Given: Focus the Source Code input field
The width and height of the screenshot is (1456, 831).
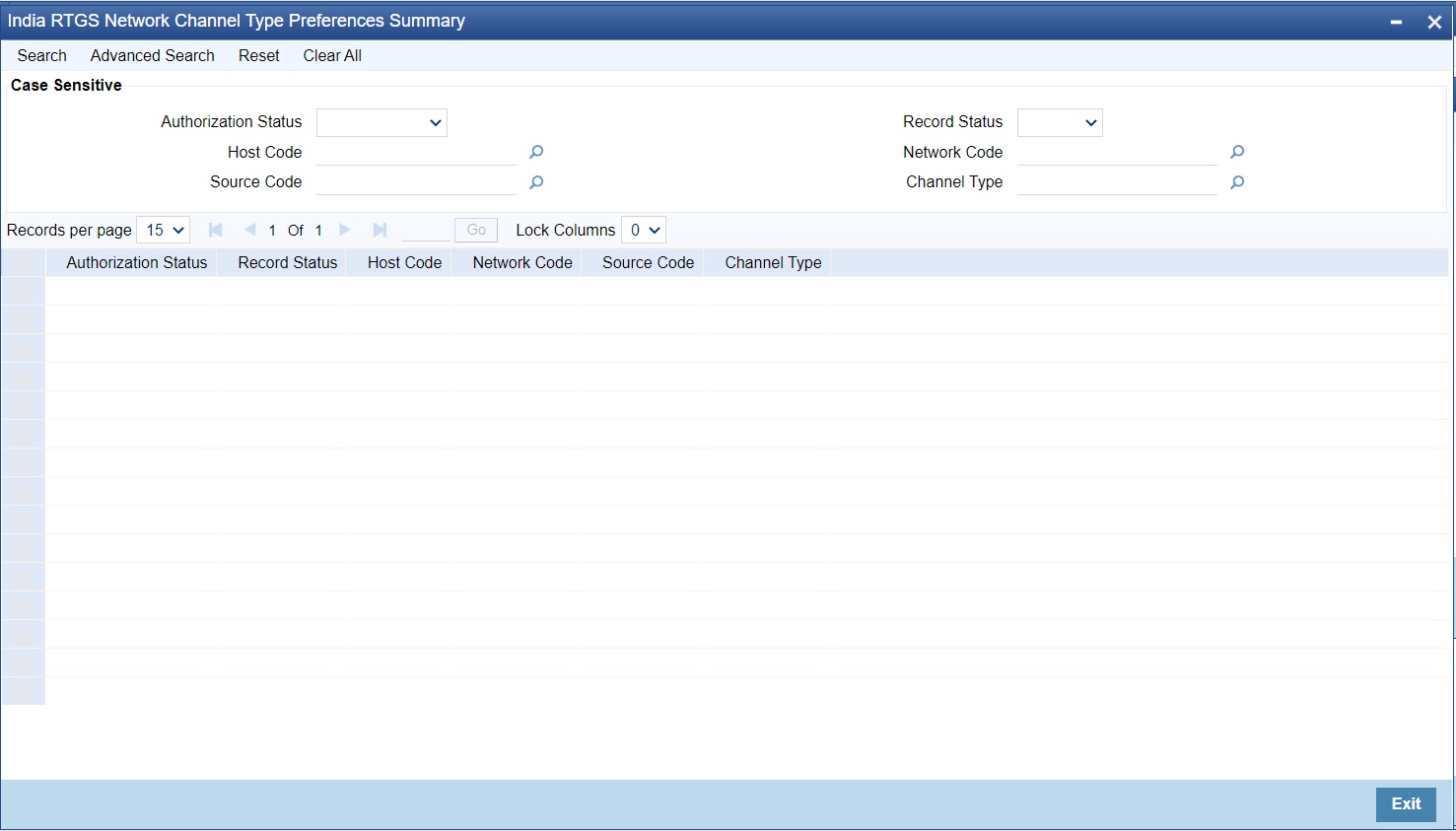Looking at the screenshot, I should [x=416, y=182].
